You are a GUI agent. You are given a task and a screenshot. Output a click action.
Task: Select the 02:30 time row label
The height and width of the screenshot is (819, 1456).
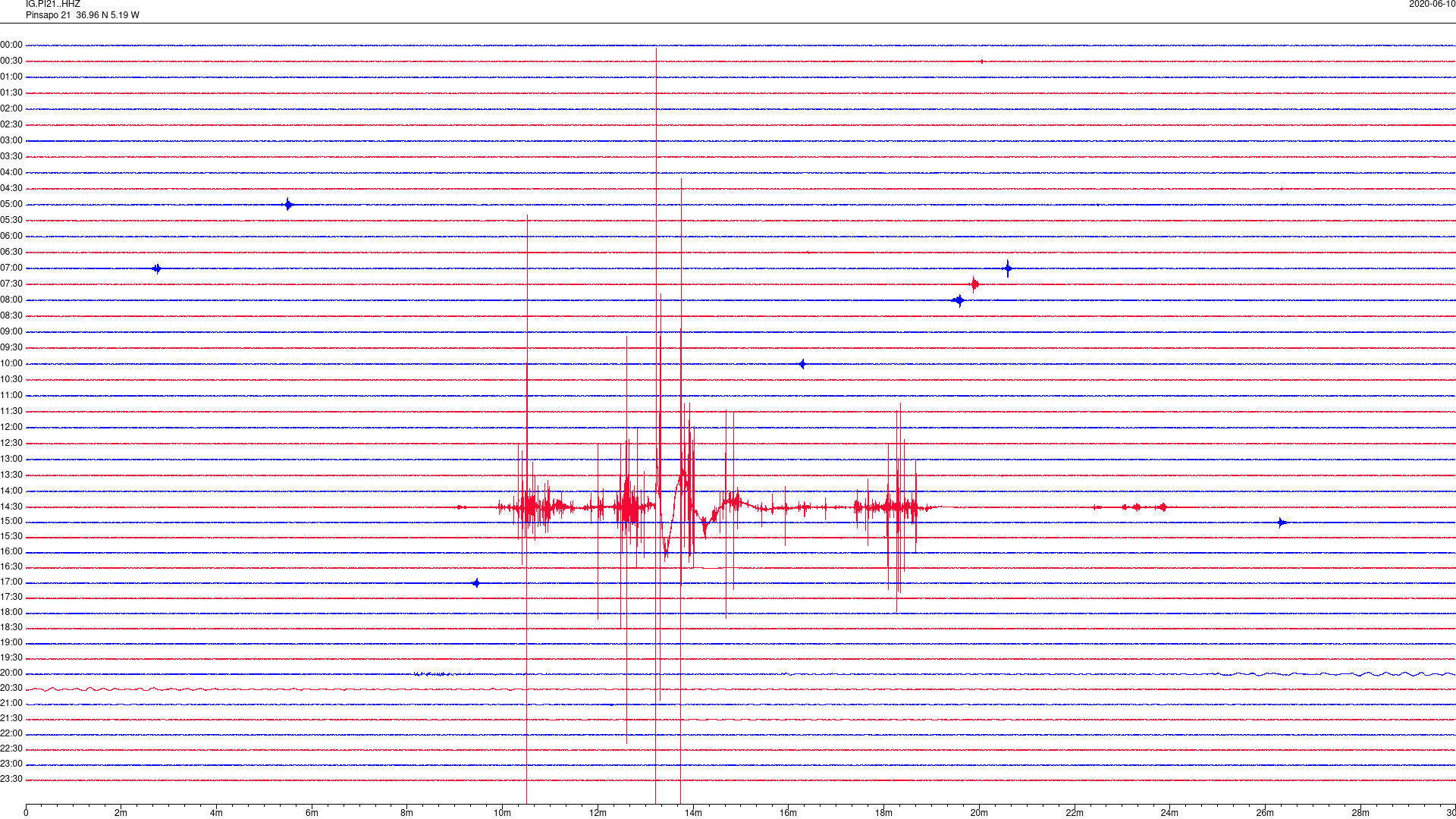click(x=11, y=125)
